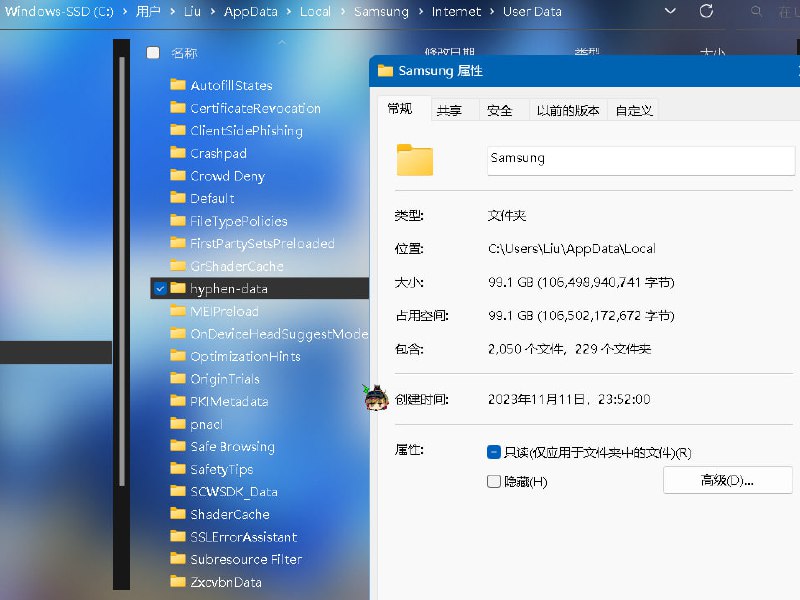800x600 pixels.
Task: Expand the breadcrumb arrow after Local
Action: click(x=343, y=12)
